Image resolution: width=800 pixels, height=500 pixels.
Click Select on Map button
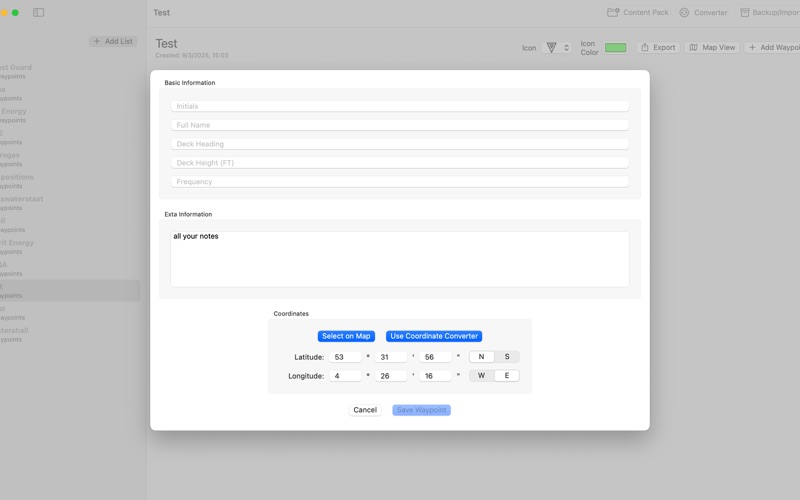346,336
